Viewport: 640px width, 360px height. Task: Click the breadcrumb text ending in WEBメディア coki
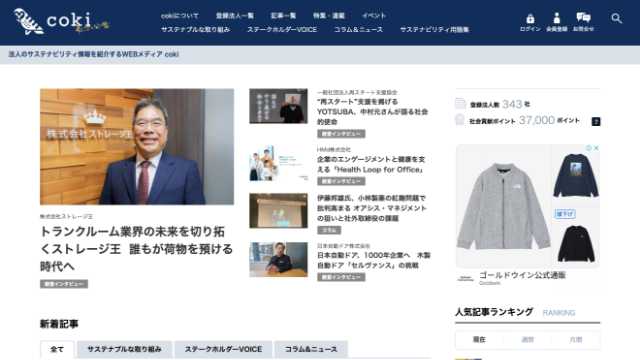click(93, 54)
